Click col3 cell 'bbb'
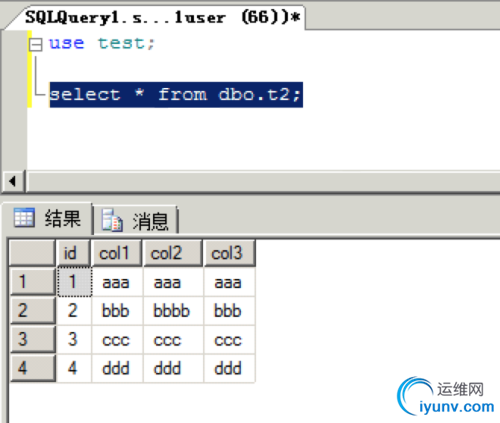Viewport: 500px width, 423px height. [x=229, y=311]
